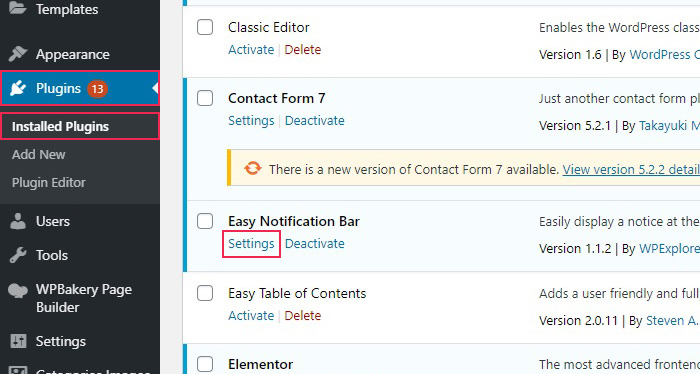The height and width of the screenshot is (374, 700).
Task: Click the Users person icon
Action: tap(18, 221)
